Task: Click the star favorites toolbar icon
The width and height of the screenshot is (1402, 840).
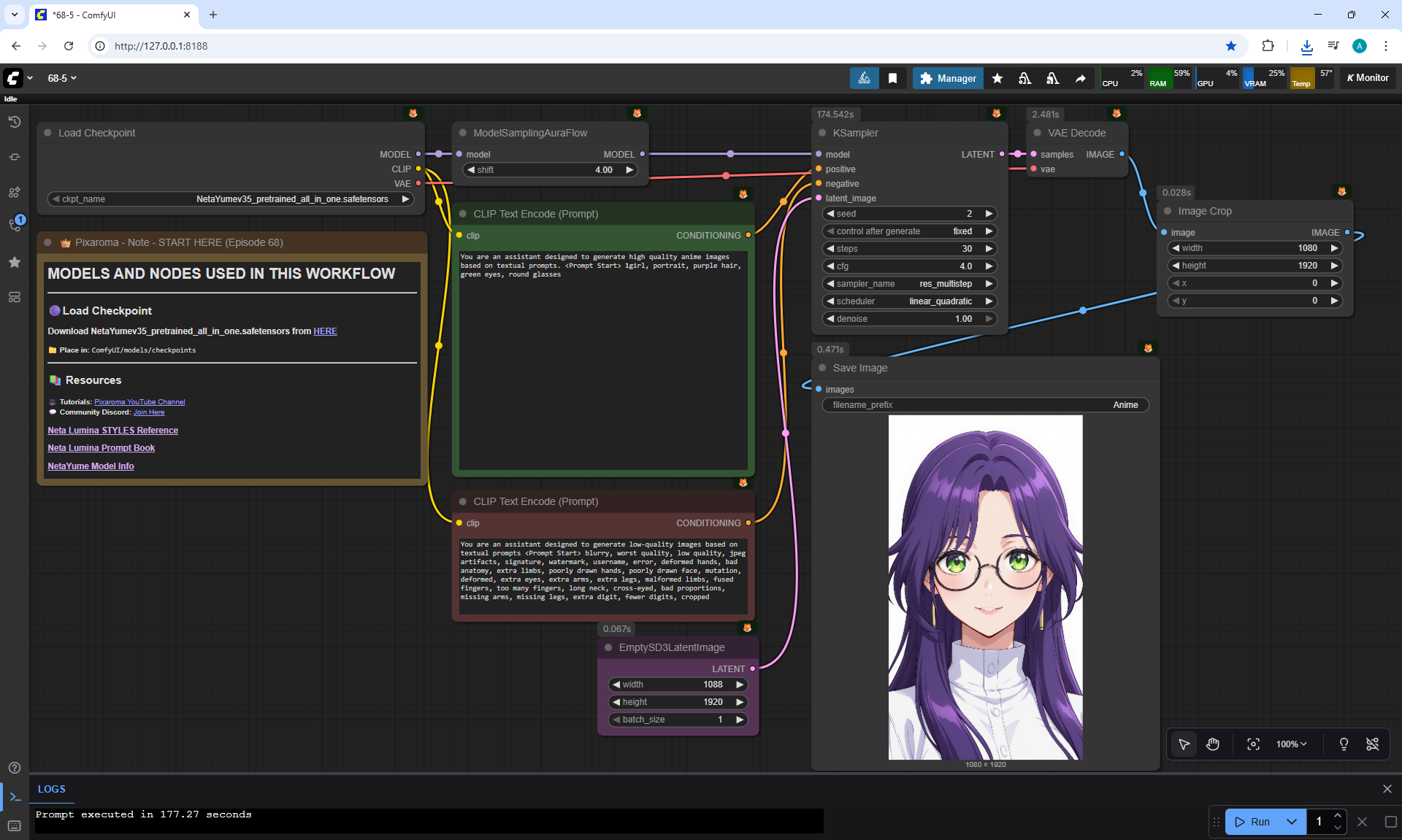Action: tap(997, 78)
